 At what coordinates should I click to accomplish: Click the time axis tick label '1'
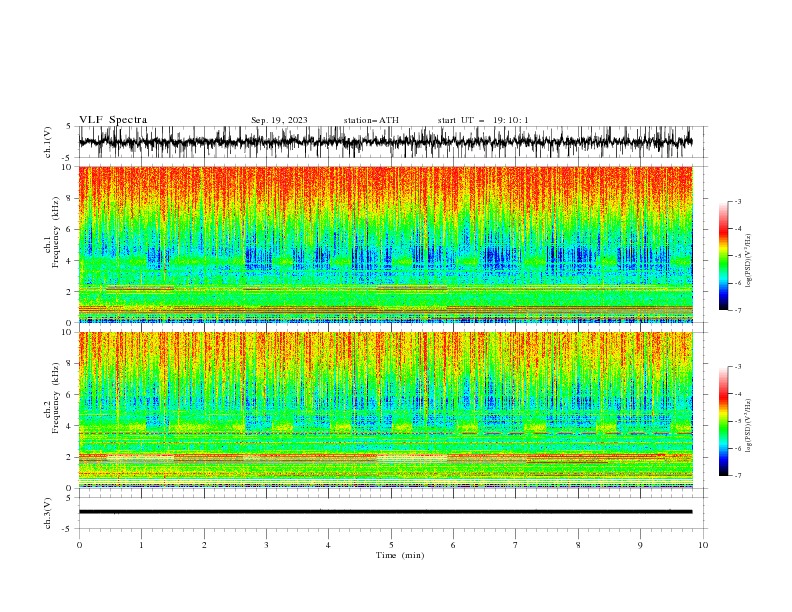(141, 545)
